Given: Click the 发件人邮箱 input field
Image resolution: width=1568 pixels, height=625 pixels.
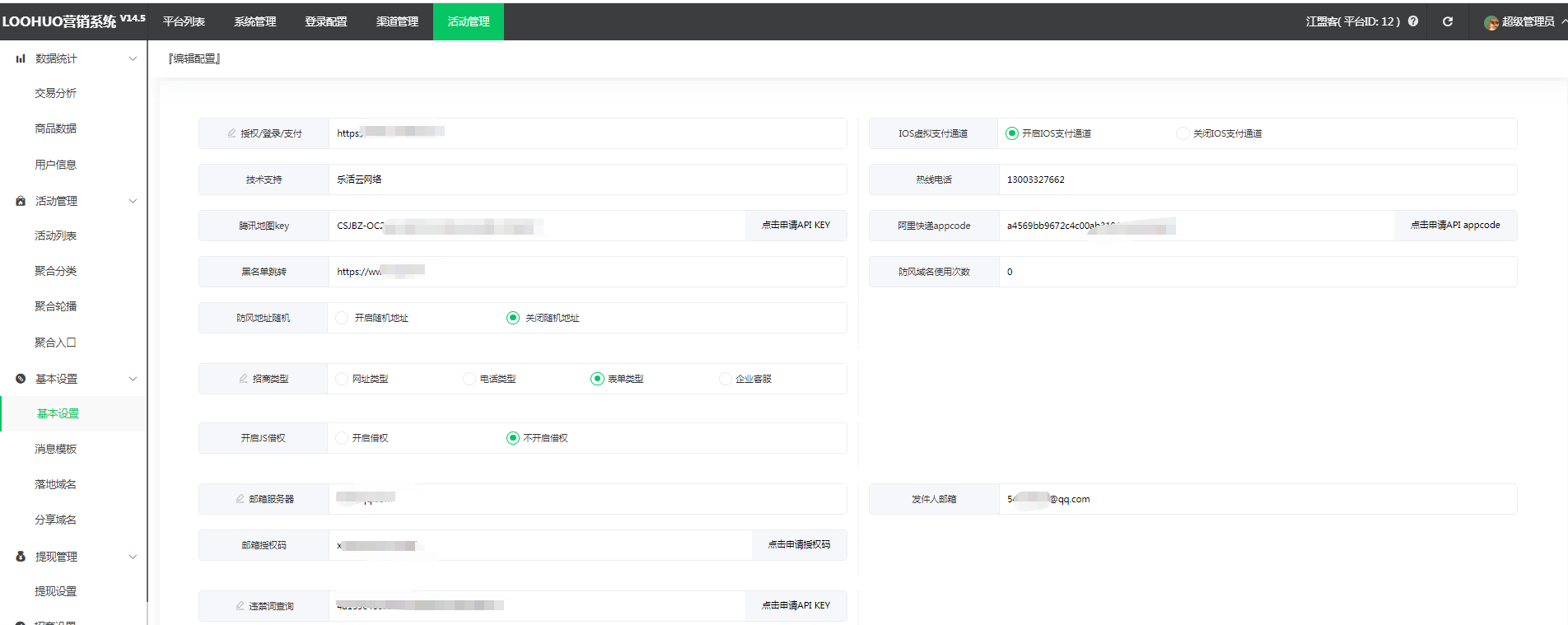Looking at the screenshot, I should click(x=1258, y=499).
